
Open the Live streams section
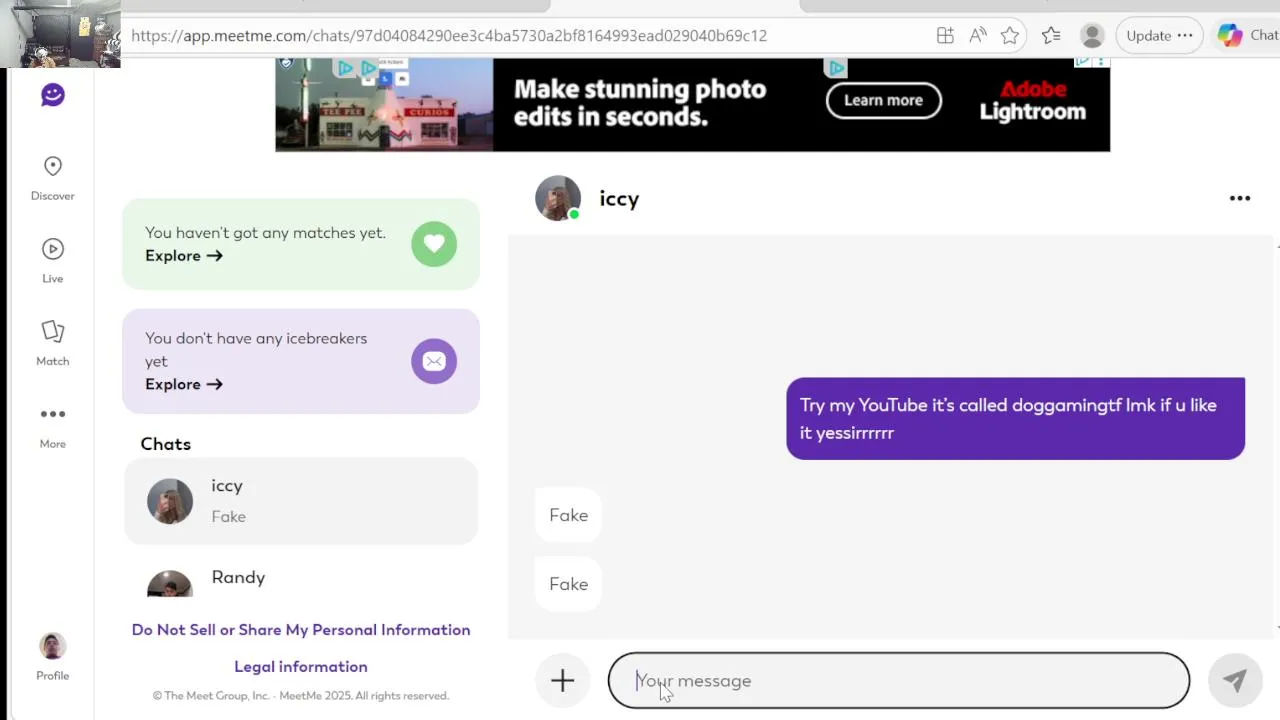pos(53,249)
